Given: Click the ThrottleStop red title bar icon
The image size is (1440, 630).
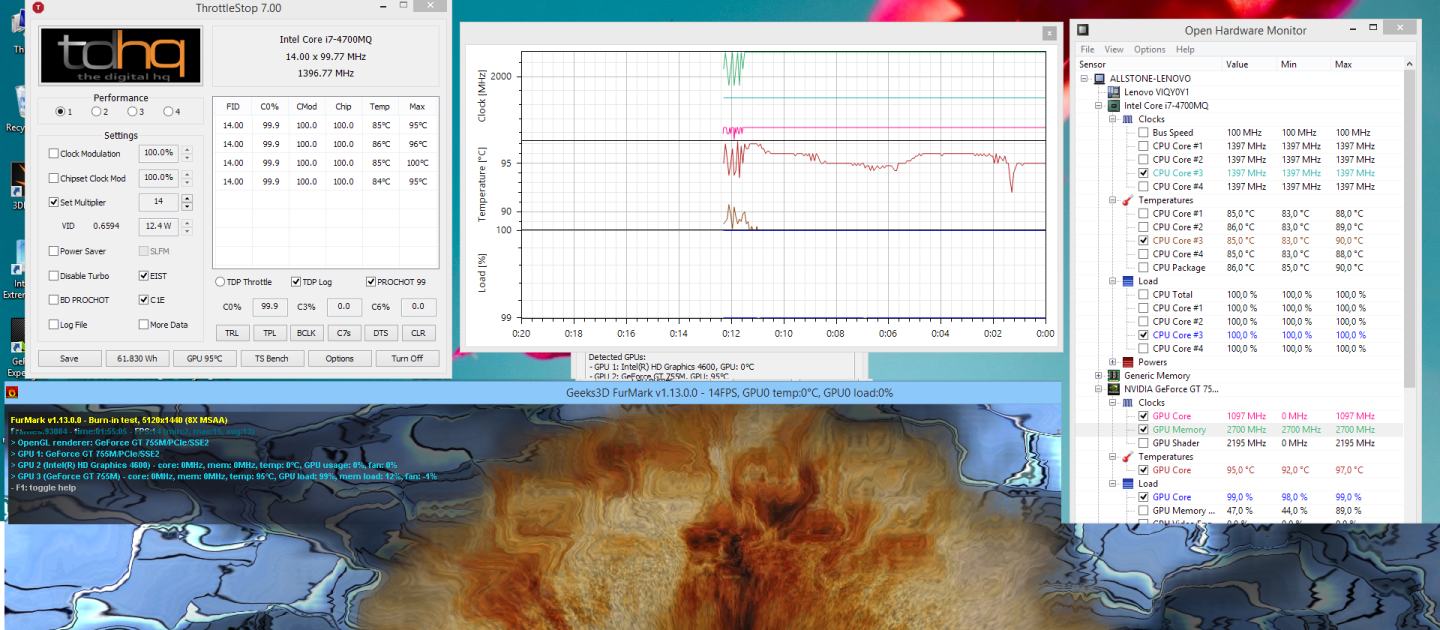Looking at the screenshot, I should pos(39,7).
